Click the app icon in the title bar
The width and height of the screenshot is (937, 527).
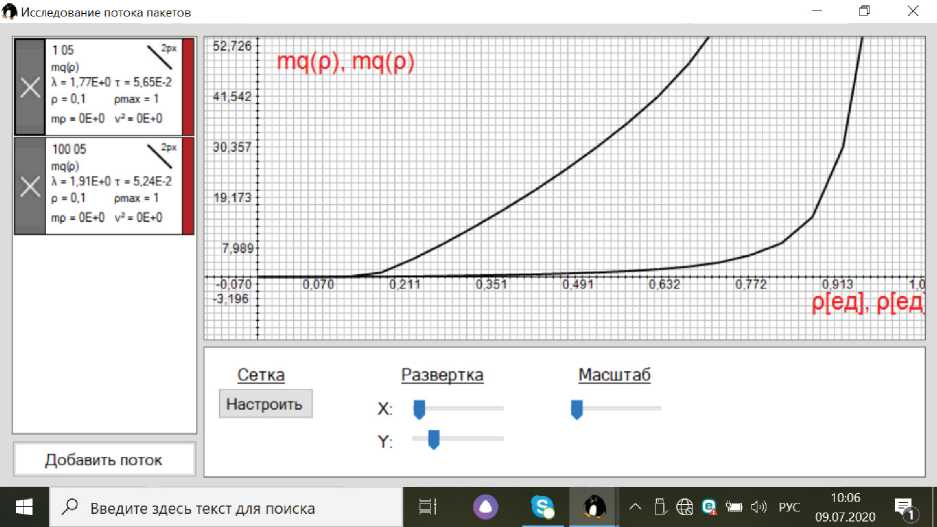[x=10, y=11]
